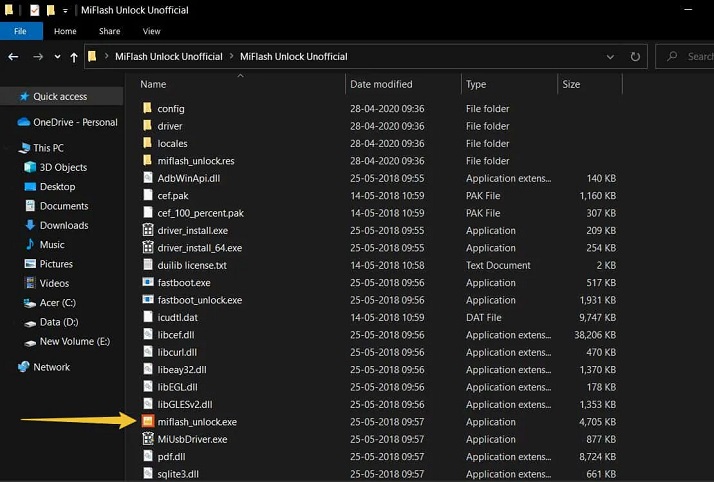Screen dimensions: 714x482
Task: Select libEGL.dll file name
Action: 178,386
